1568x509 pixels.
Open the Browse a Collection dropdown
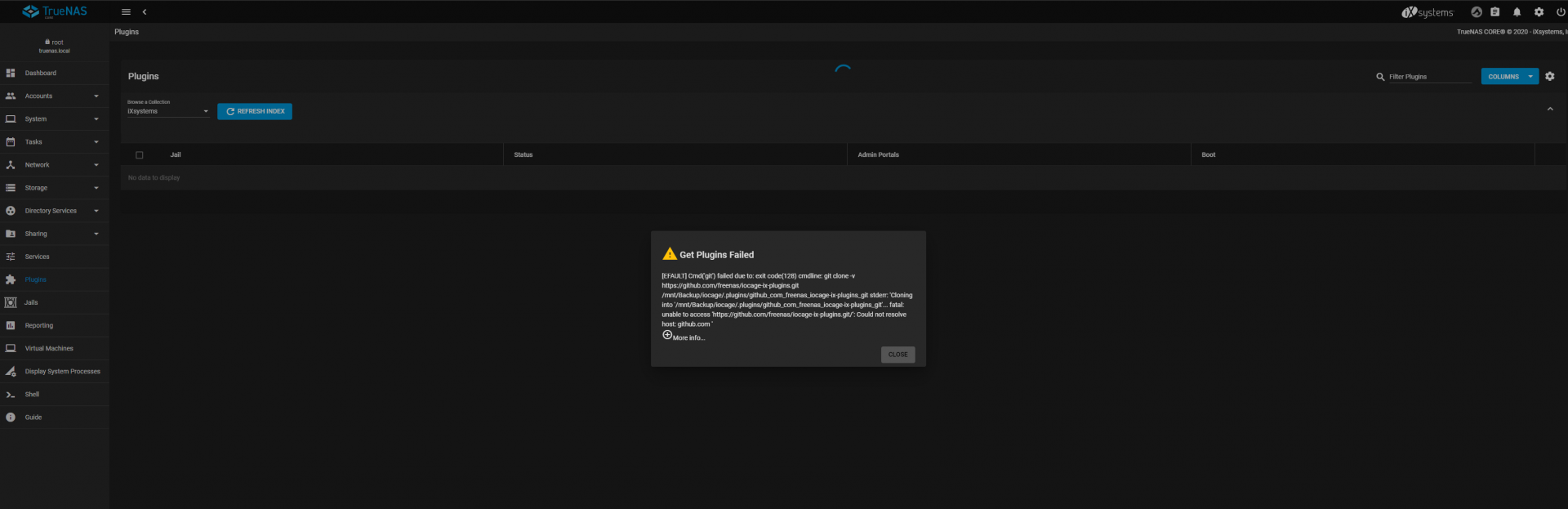click(168, 111)
